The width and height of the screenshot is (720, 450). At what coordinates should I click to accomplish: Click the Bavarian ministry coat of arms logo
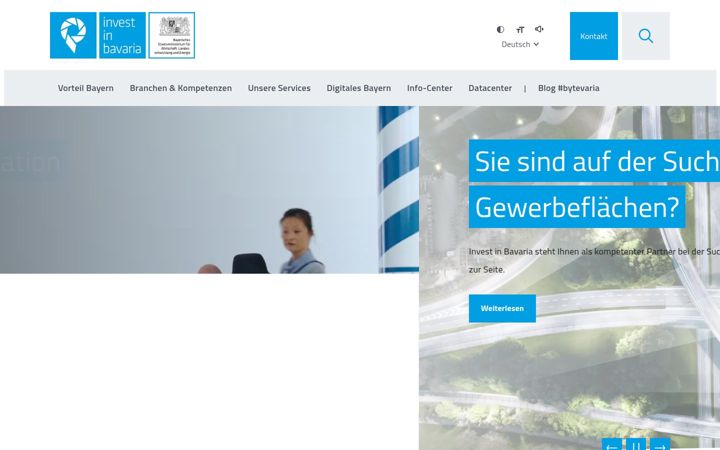pyautogui.click(x=172, y=35)
